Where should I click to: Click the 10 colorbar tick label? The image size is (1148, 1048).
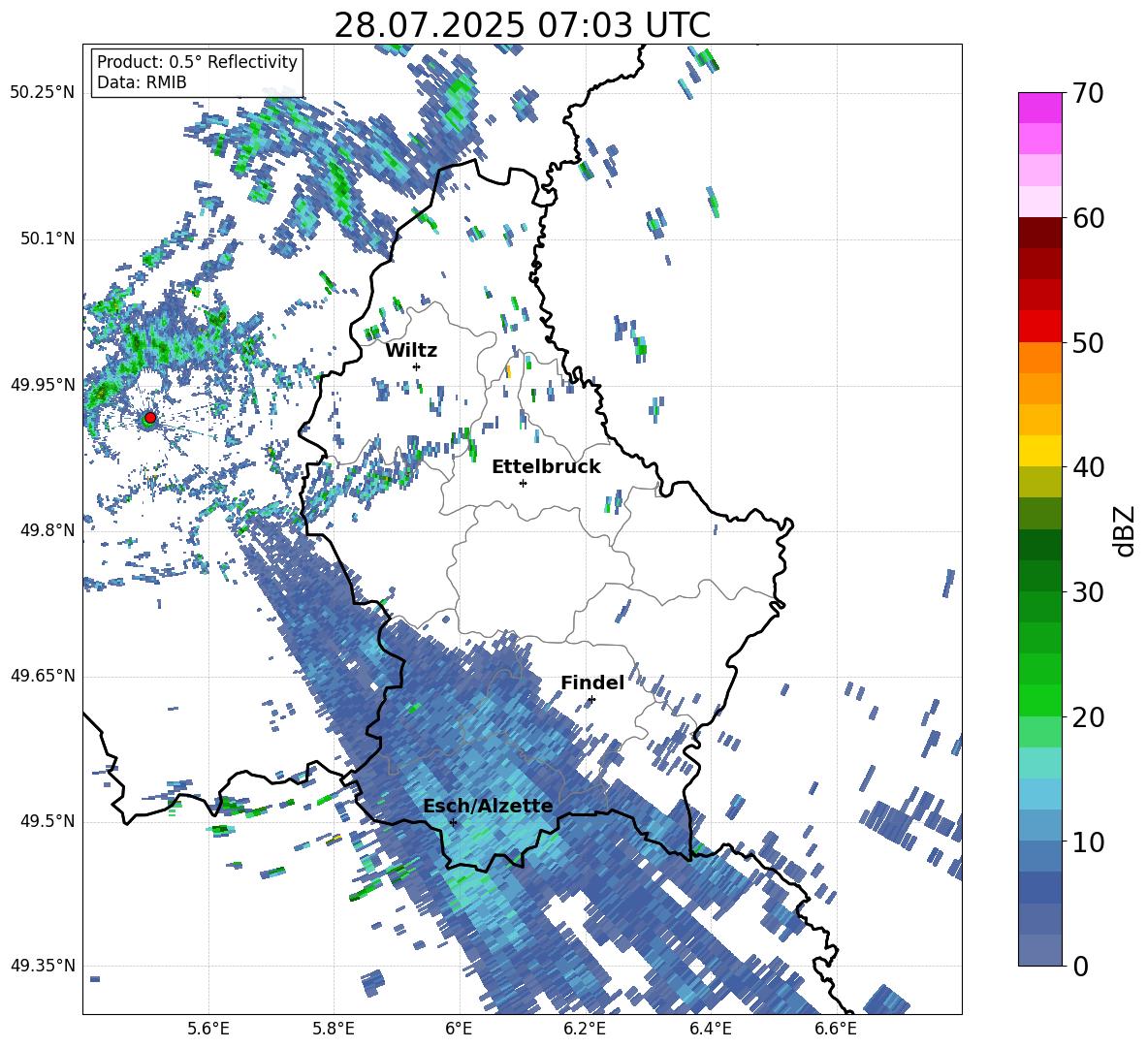[1088, 842]
